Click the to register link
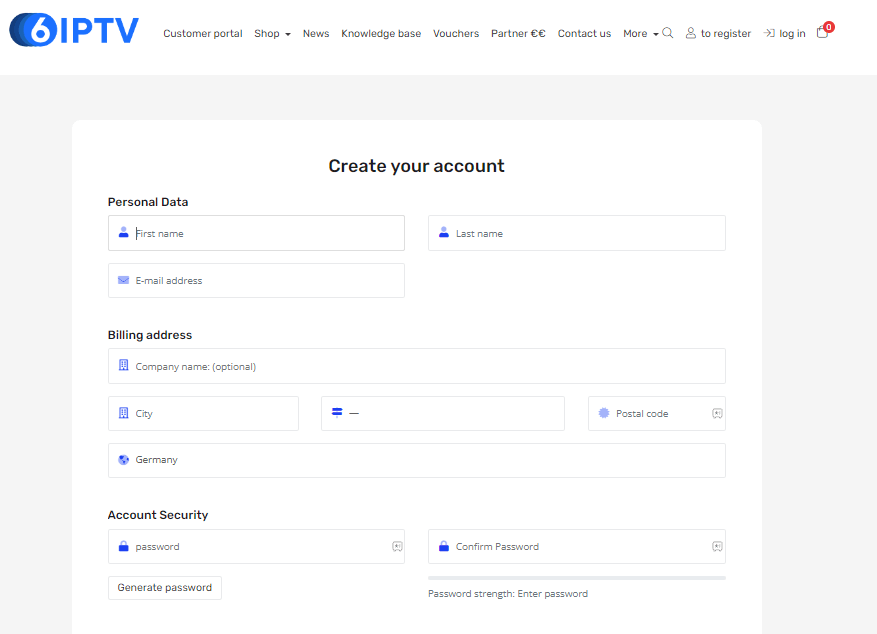Screen dimensions: 877x634 718,34
